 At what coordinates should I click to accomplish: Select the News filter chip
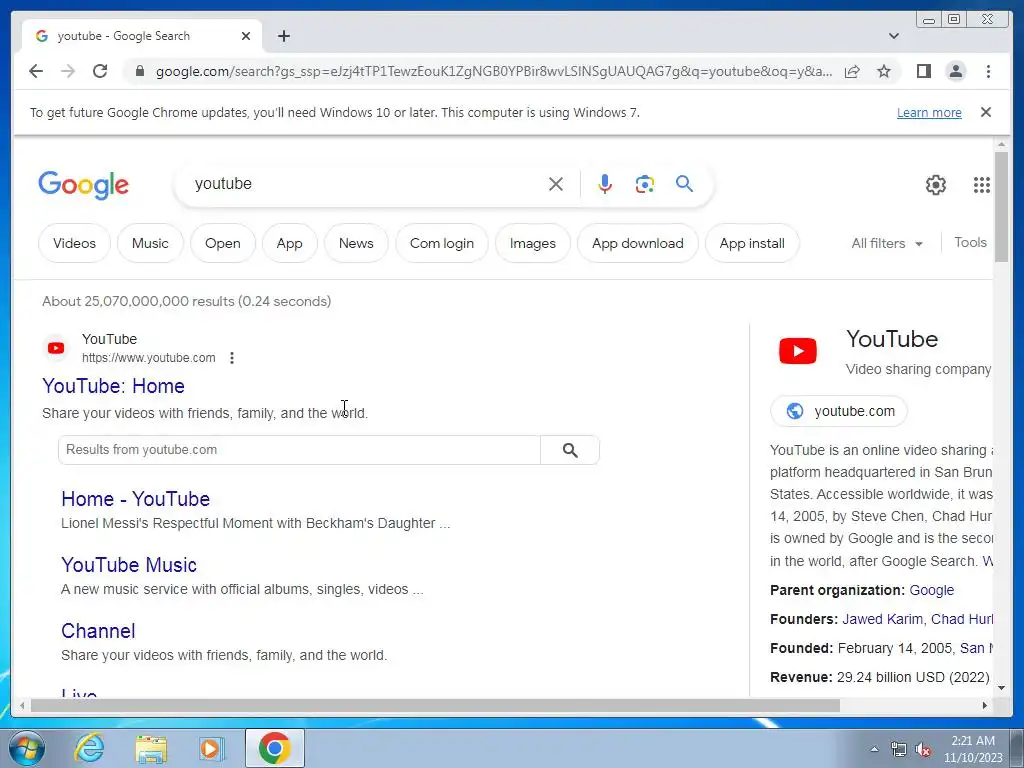(356, 243)
